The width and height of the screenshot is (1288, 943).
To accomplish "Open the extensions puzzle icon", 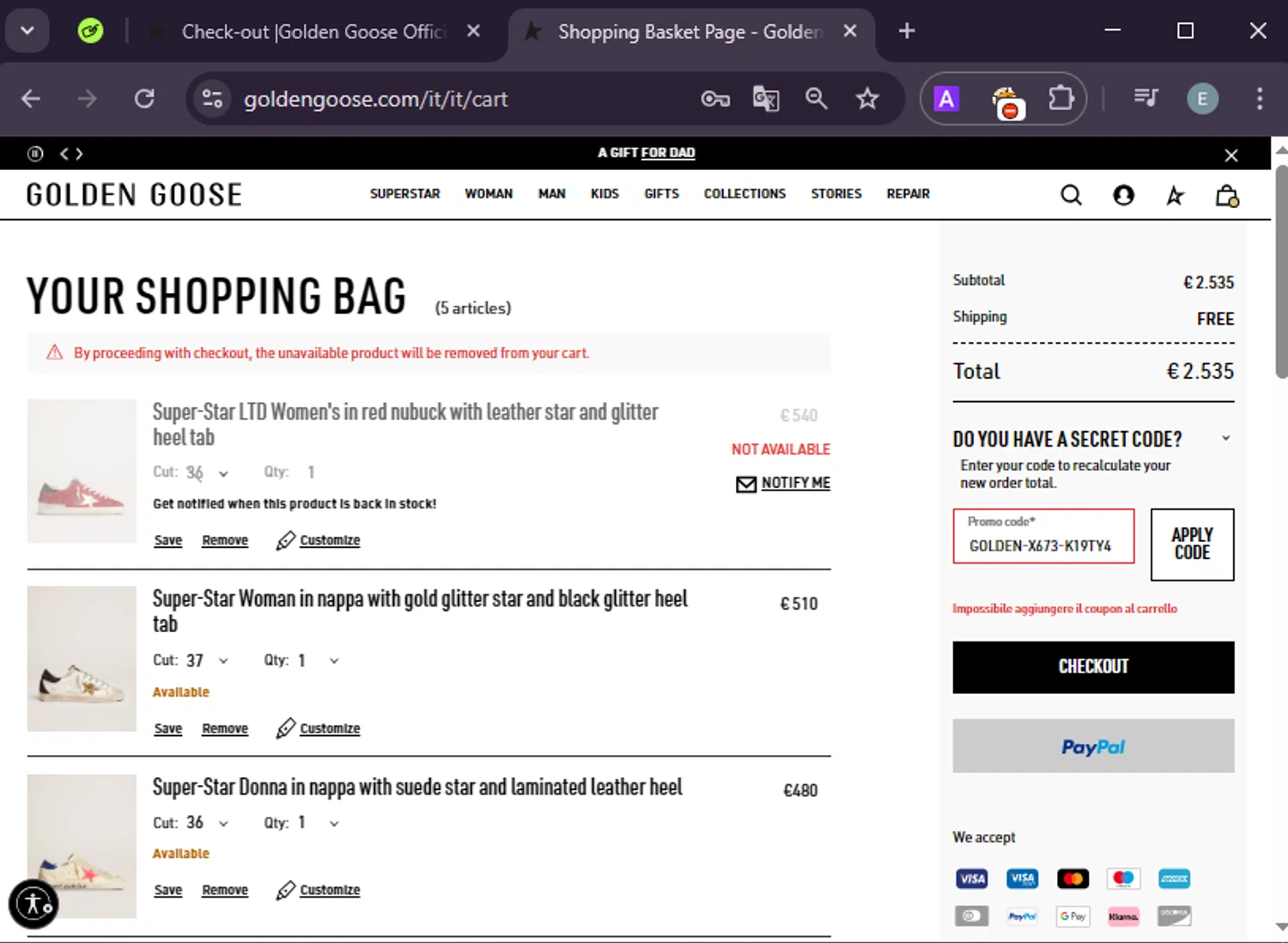I will (1061, 99).
